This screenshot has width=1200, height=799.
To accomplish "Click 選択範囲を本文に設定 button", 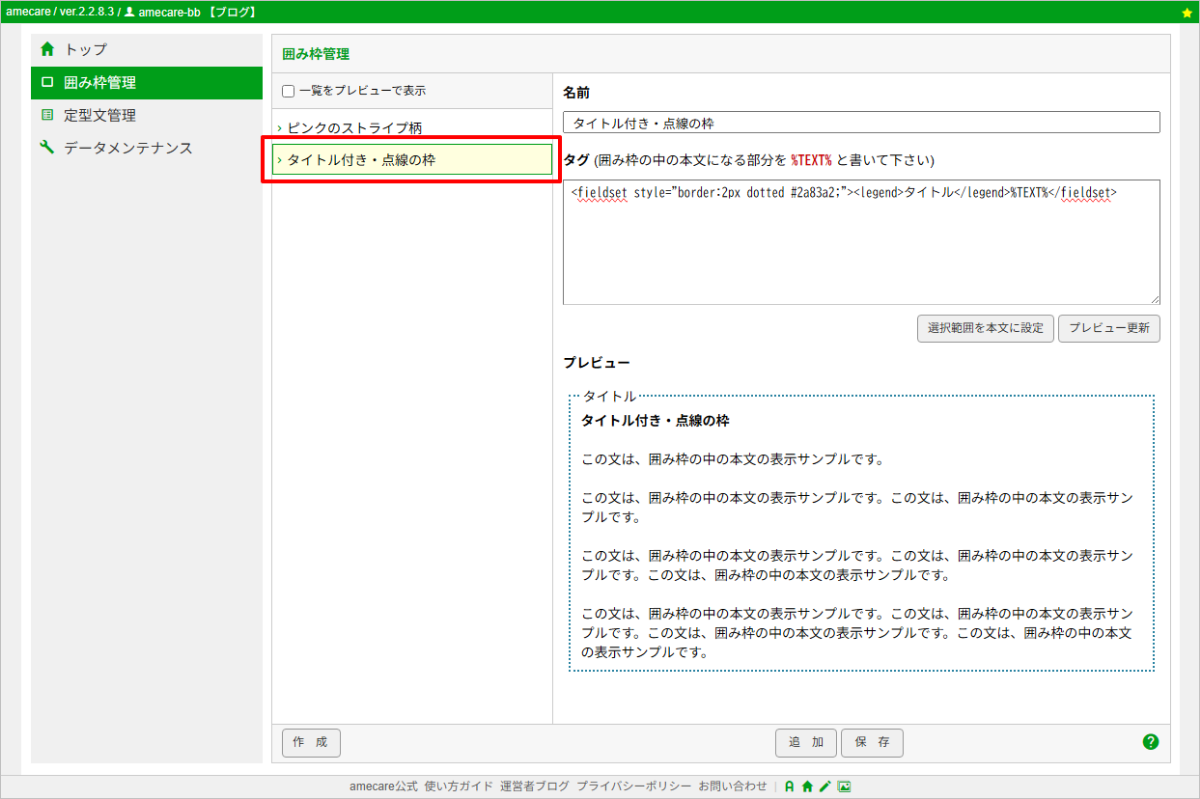I will point(985,328).
